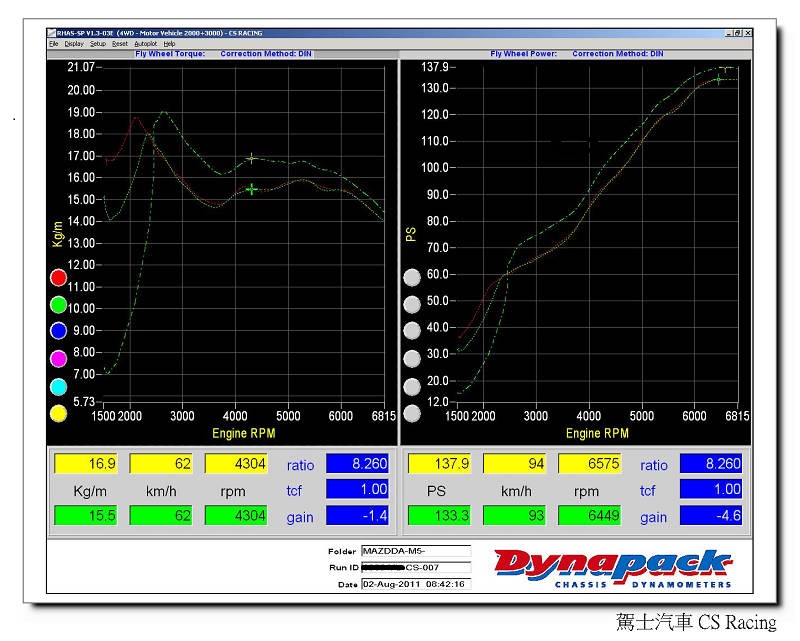Toggle the yellow run trace button
The height and width of the screenshot is (641, 800).
(58, 413)
